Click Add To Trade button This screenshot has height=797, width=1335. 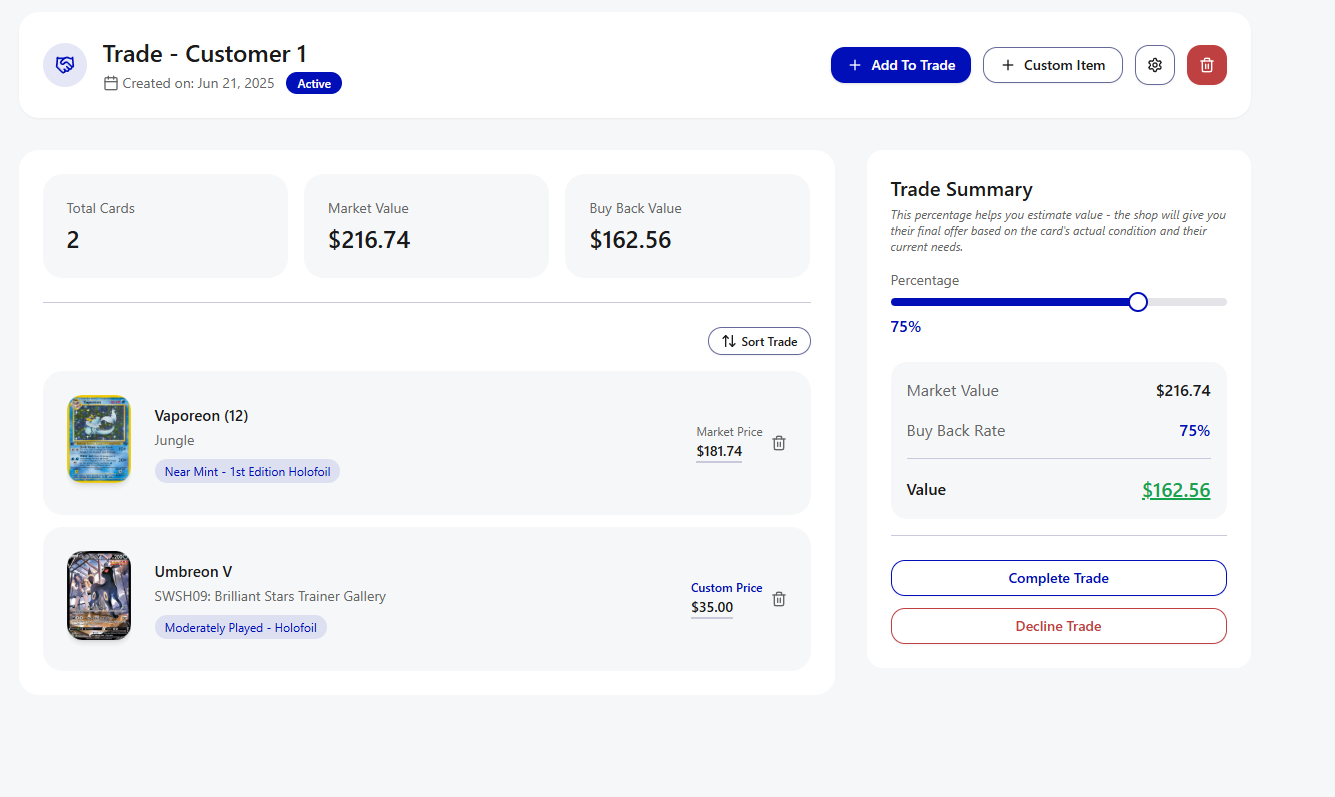900,65
